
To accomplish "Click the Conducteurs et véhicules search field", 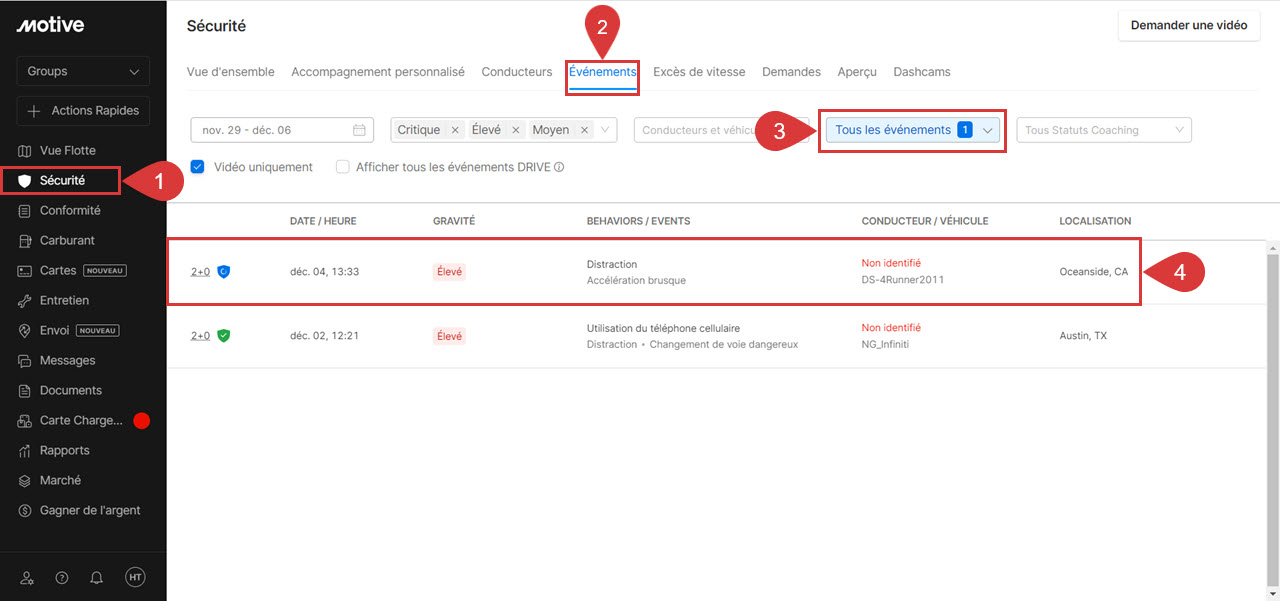I will click(x=700, y=130).
